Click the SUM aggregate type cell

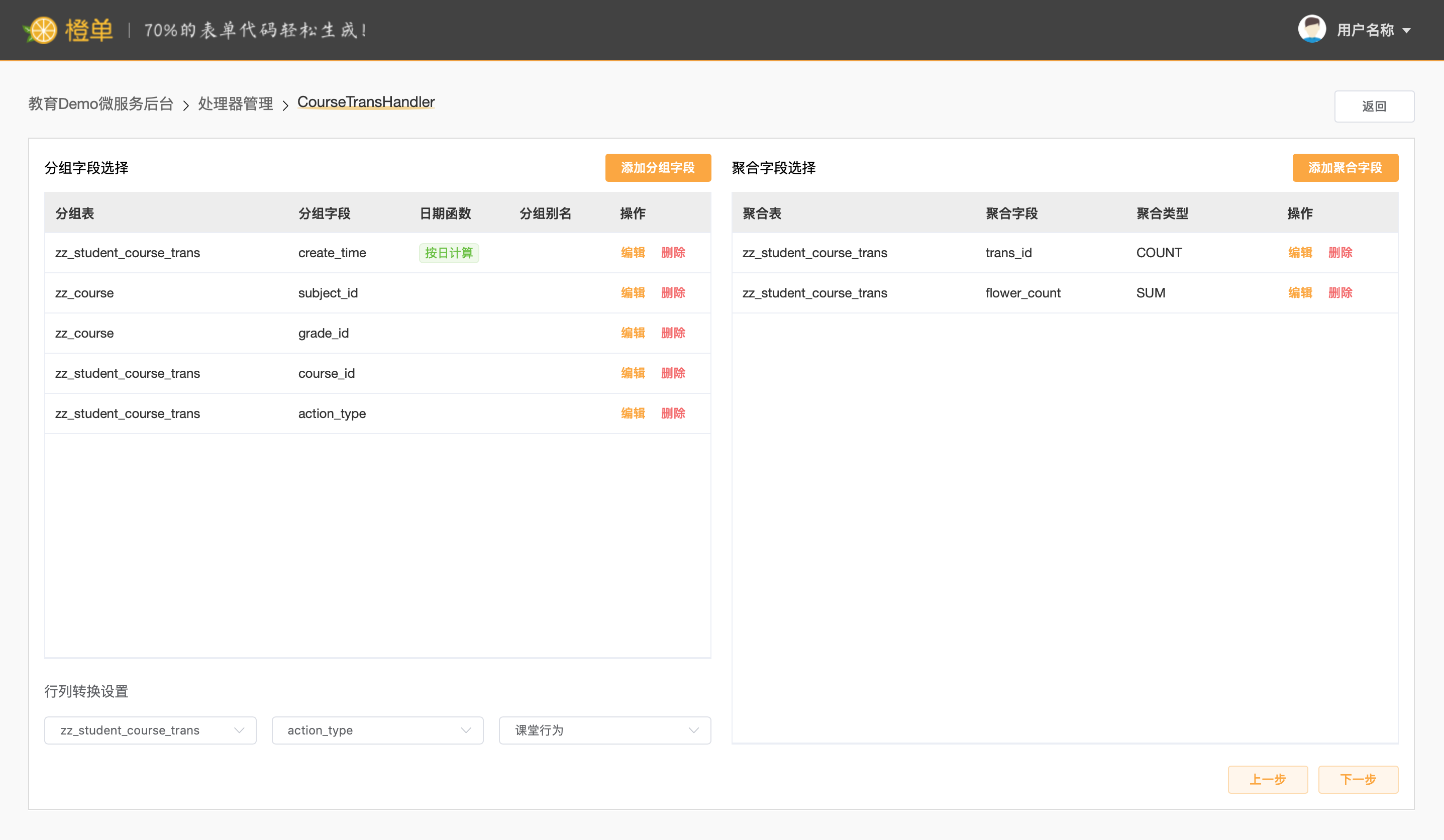click(1151, 293)
